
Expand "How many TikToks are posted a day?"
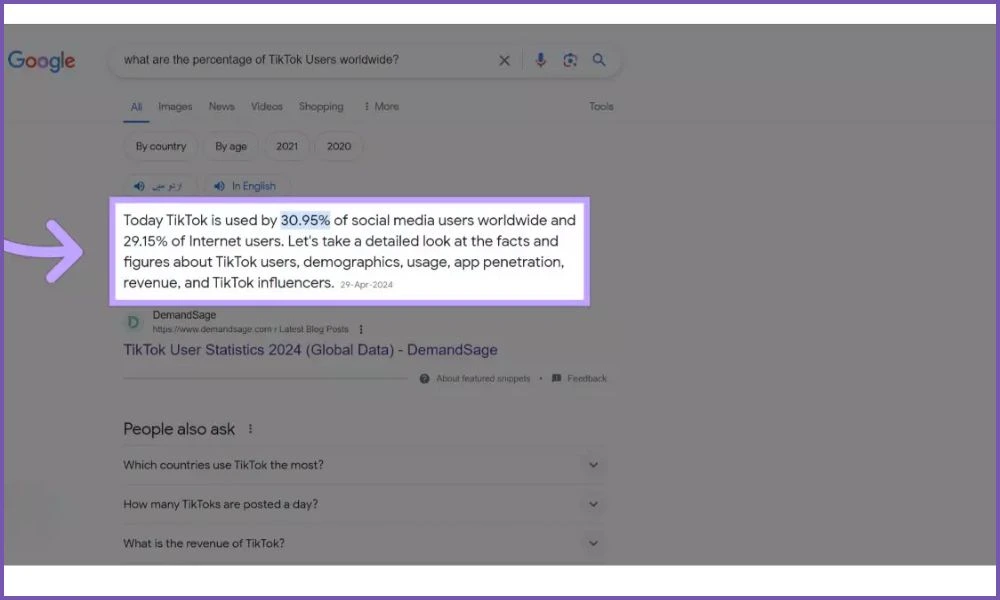point(593,504)
